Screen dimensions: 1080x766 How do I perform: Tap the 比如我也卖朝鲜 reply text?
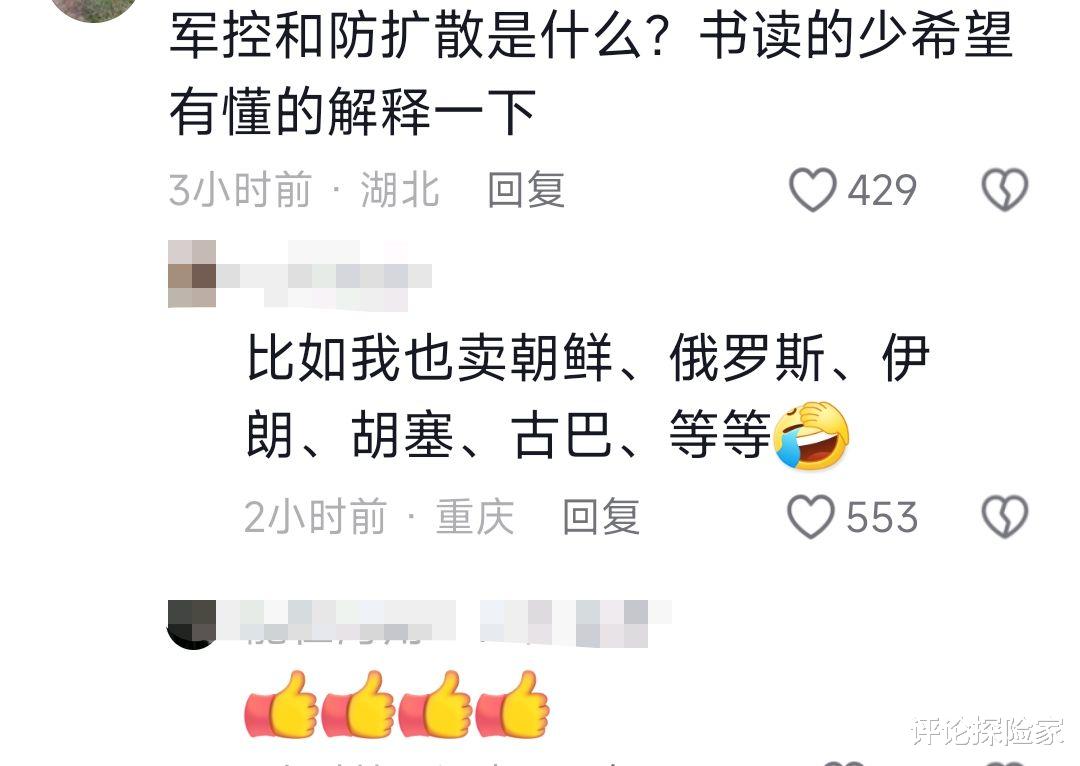(589, 397)
